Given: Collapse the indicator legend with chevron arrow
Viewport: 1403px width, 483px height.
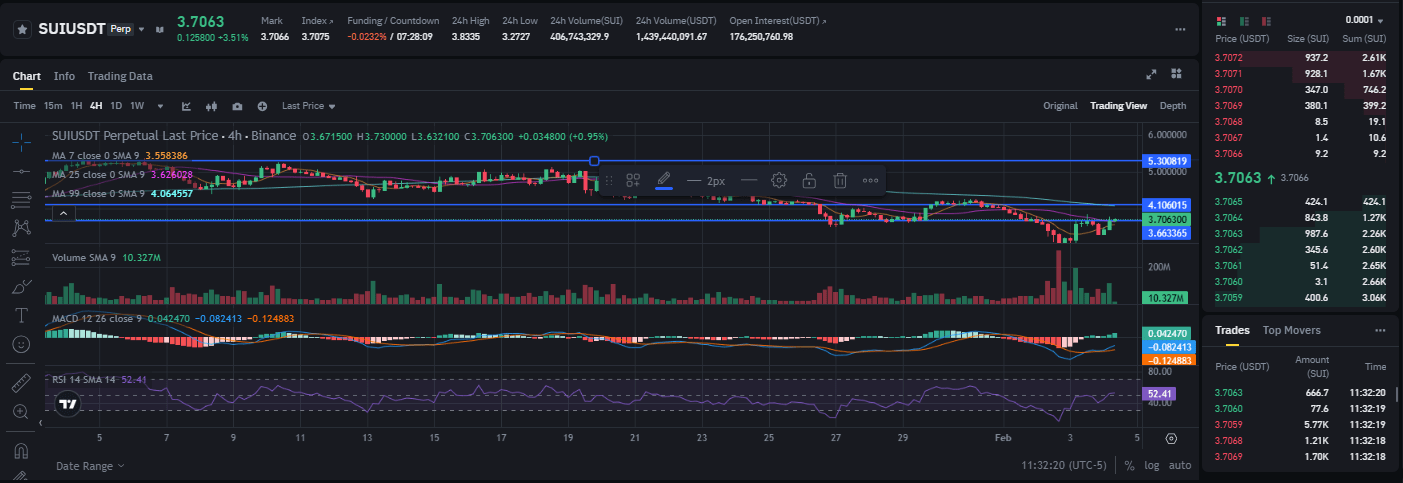Looking at the screenshot, I should [62, 213].
